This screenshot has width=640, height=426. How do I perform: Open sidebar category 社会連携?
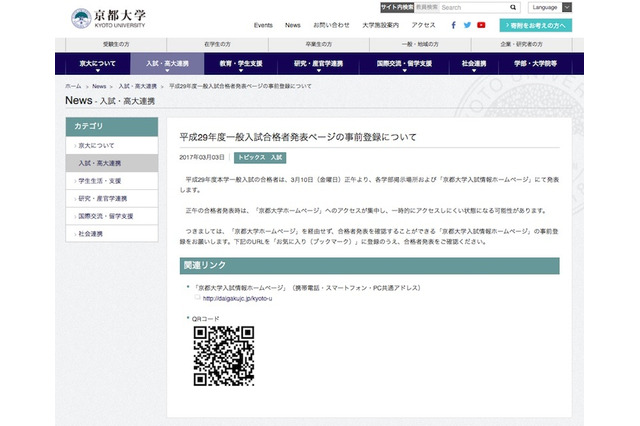112,234
